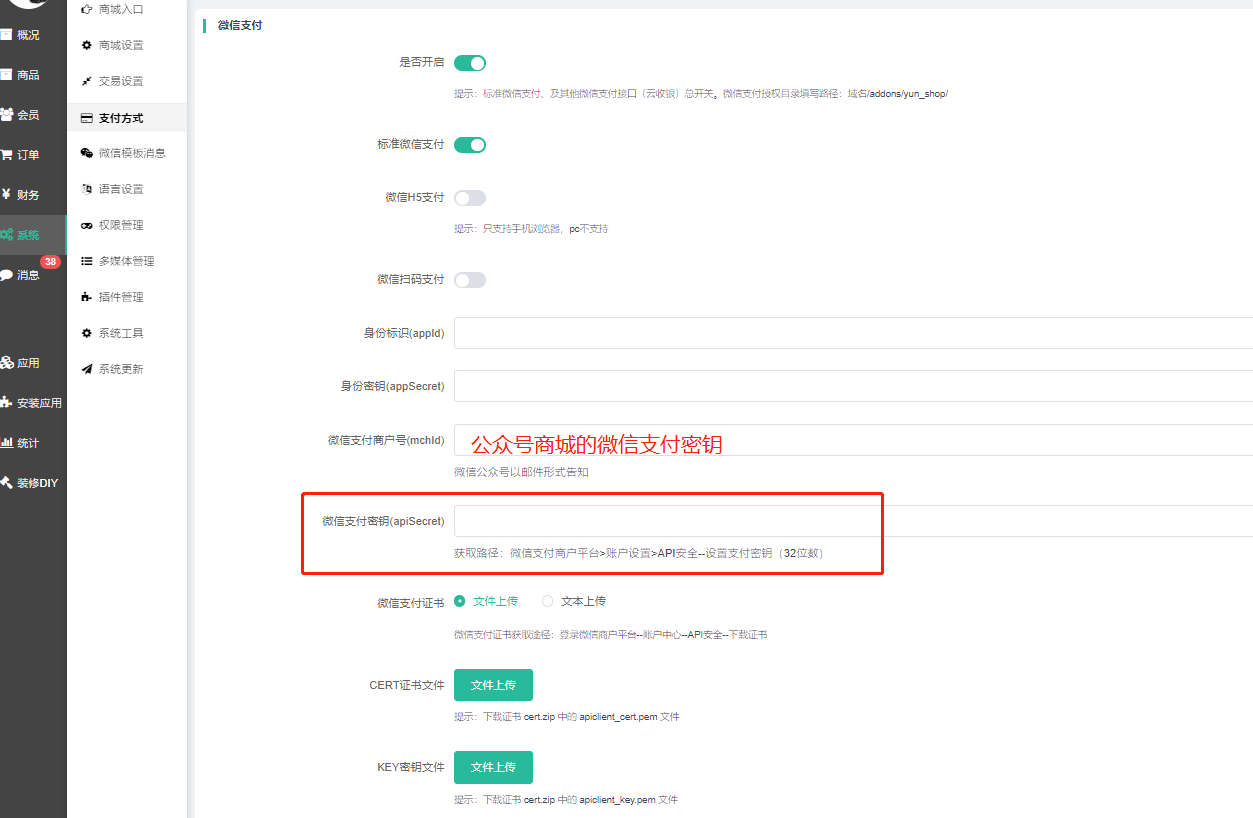Click the hint 微信公众号以邮件形式告知
This screenshot has height=818, width=1253.
click(521, 472)
